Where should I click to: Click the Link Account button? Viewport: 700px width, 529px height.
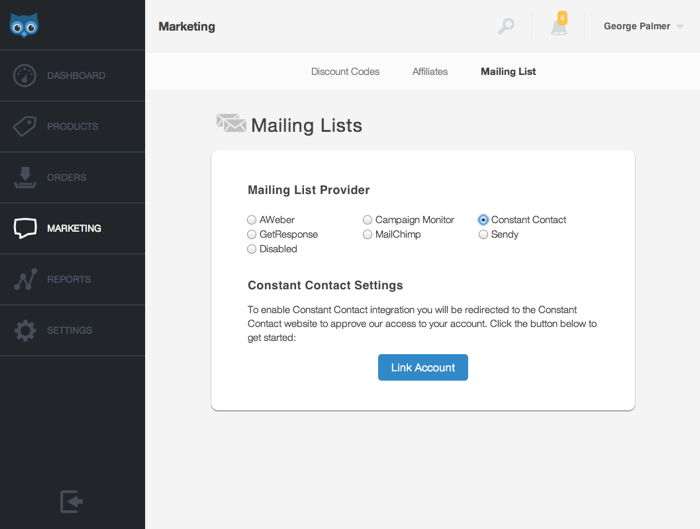tap(423, 367)
